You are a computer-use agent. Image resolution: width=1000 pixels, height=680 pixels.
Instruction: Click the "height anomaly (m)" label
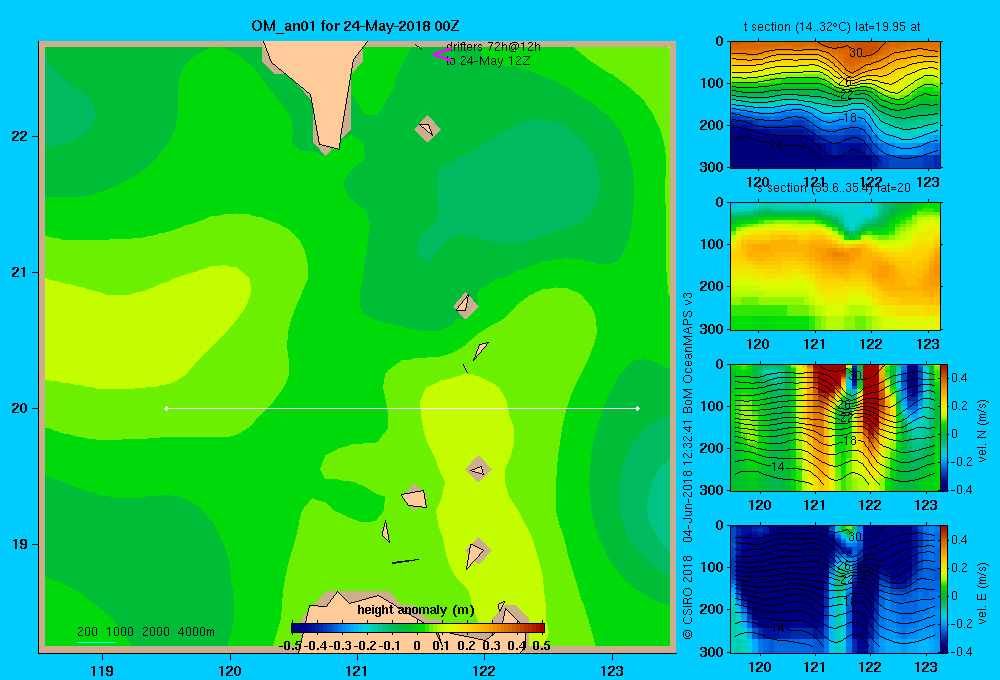(416, 610)
